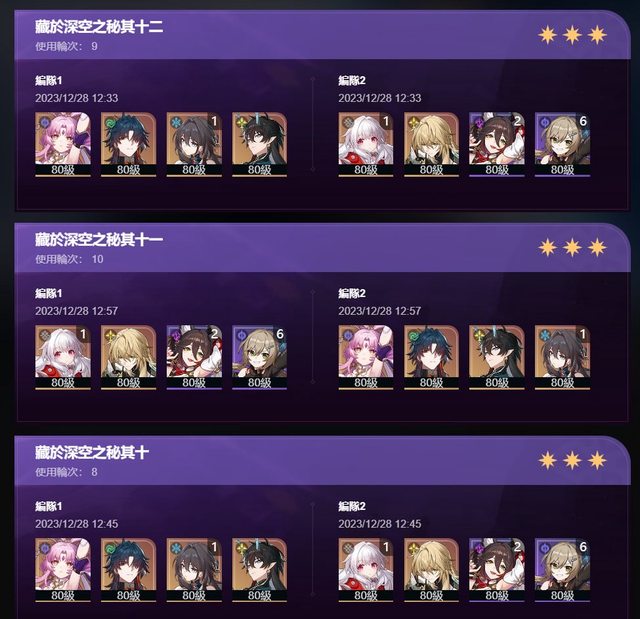The height and width of the screenshot is (619, 640).
Task: Open horned character portrait in stage 十二 編隊1
Action: 260,144
